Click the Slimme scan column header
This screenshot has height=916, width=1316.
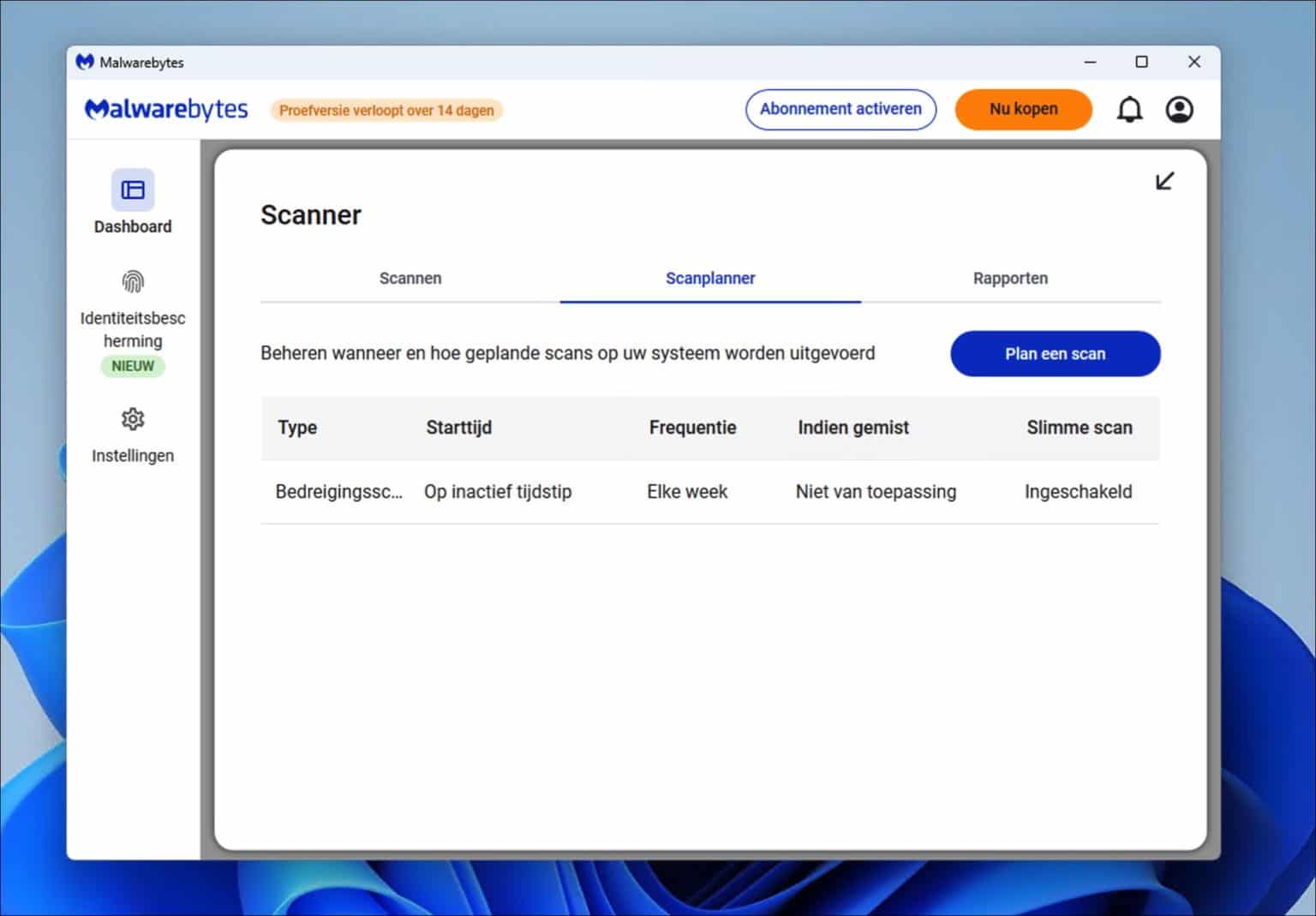[x=1080, y=428]
